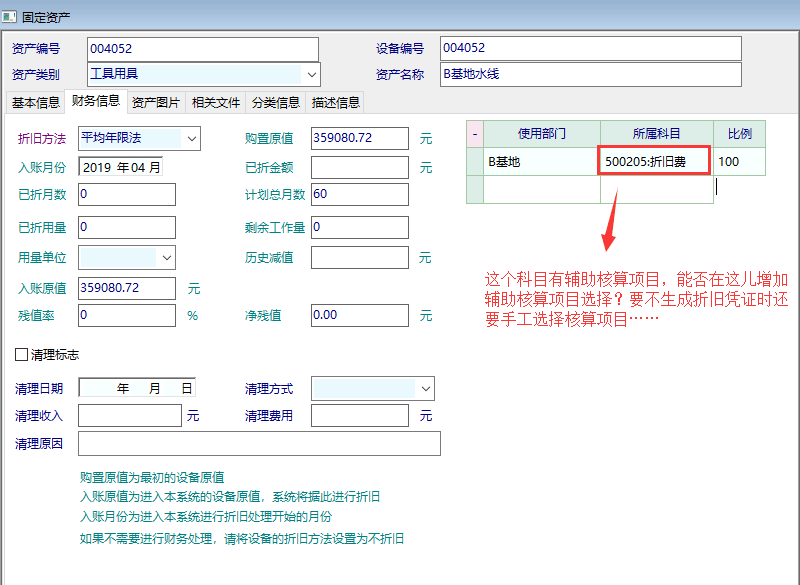Image resolution: width=800 pixels, height=585 pixels.
Task: Click the 计划总月数 field
Action: coord(359,194)
